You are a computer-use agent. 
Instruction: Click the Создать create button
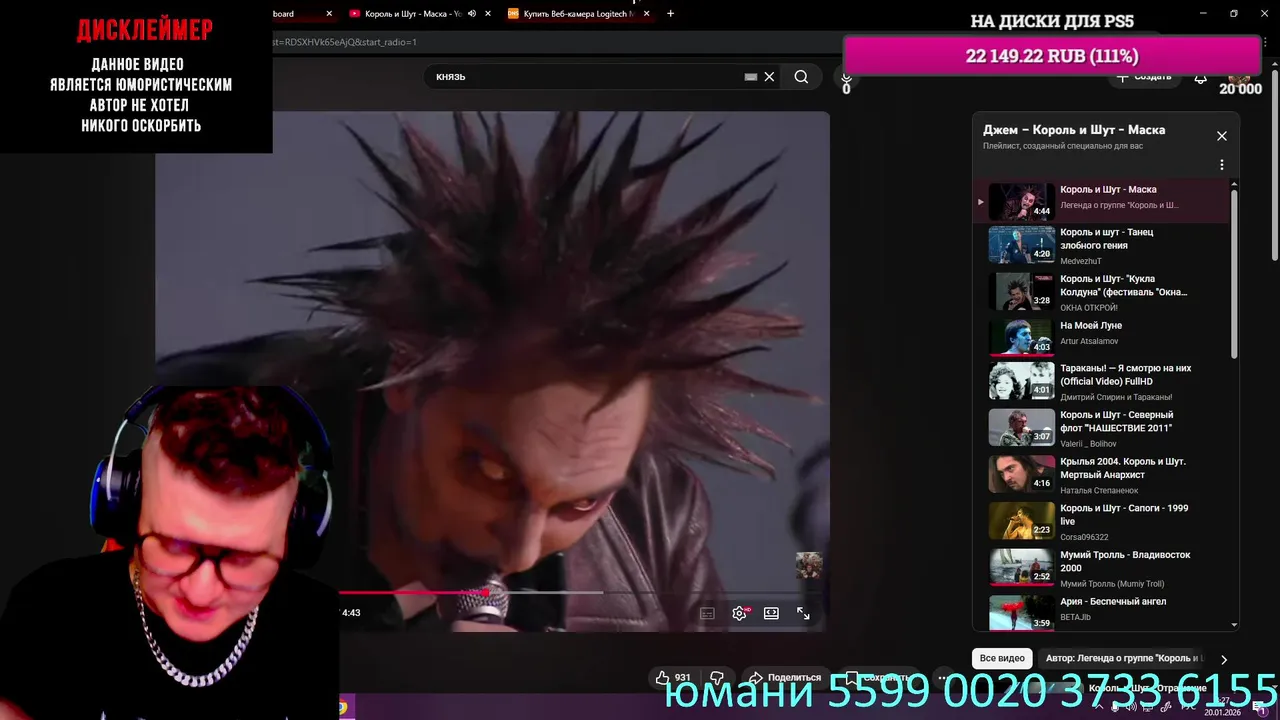point(1144,77)
